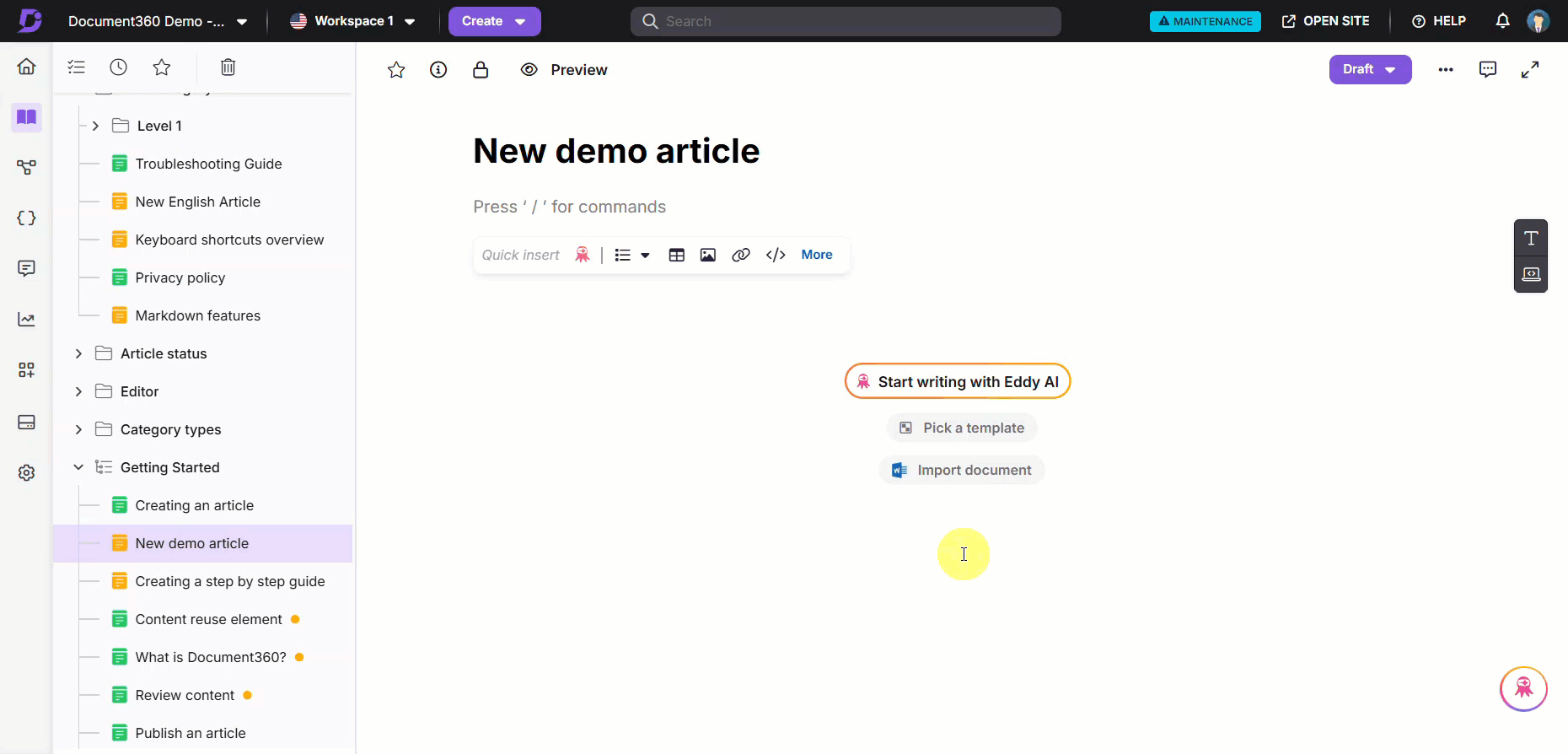Open the Creating an article item
This screenshot has width=1568, height=754.
point(194,505)
